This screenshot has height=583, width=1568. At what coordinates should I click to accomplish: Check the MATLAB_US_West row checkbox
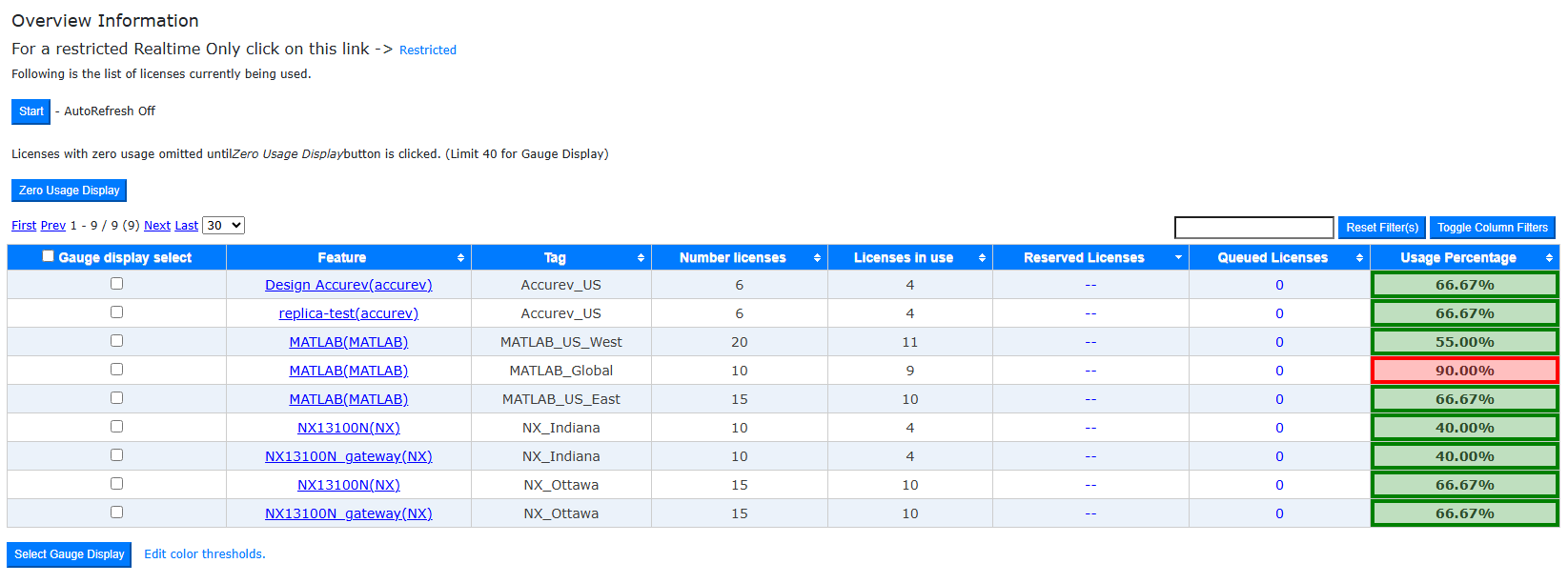(116, 340)
